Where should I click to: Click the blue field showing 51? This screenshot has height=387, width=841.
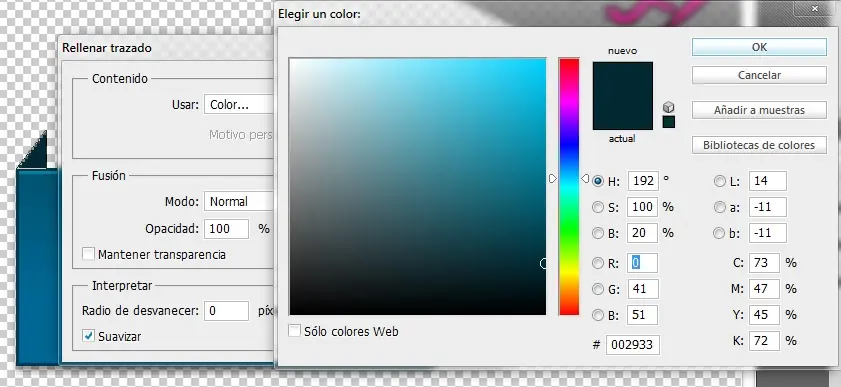point(643,315)
